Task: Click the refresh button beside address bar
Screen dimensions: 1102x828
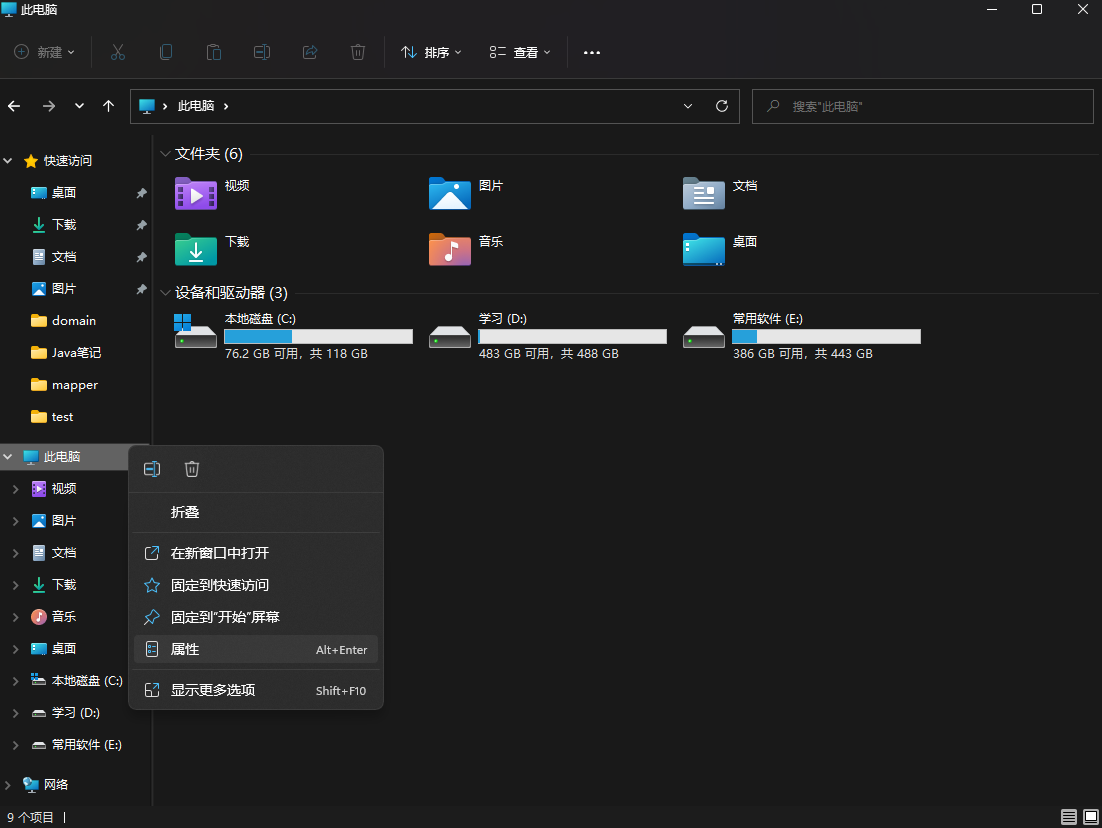Action: tap(721, 106)
